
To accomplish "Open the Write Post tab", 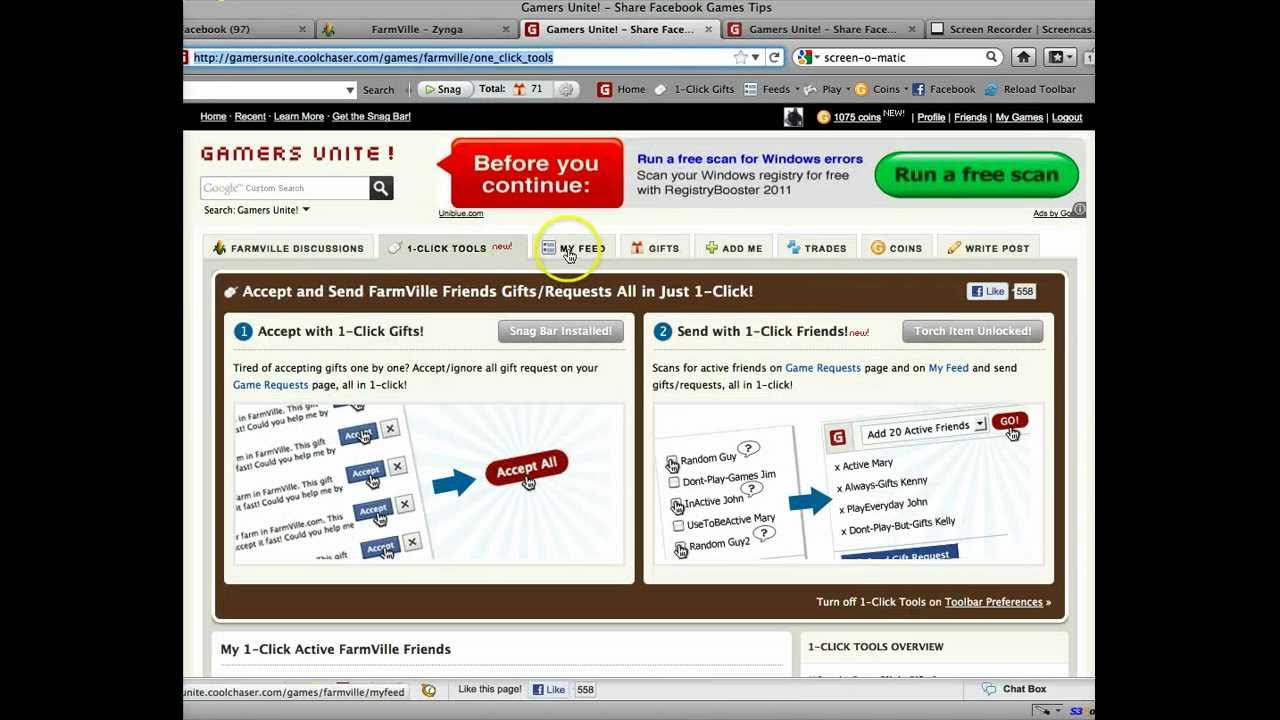I will (989, 248).
